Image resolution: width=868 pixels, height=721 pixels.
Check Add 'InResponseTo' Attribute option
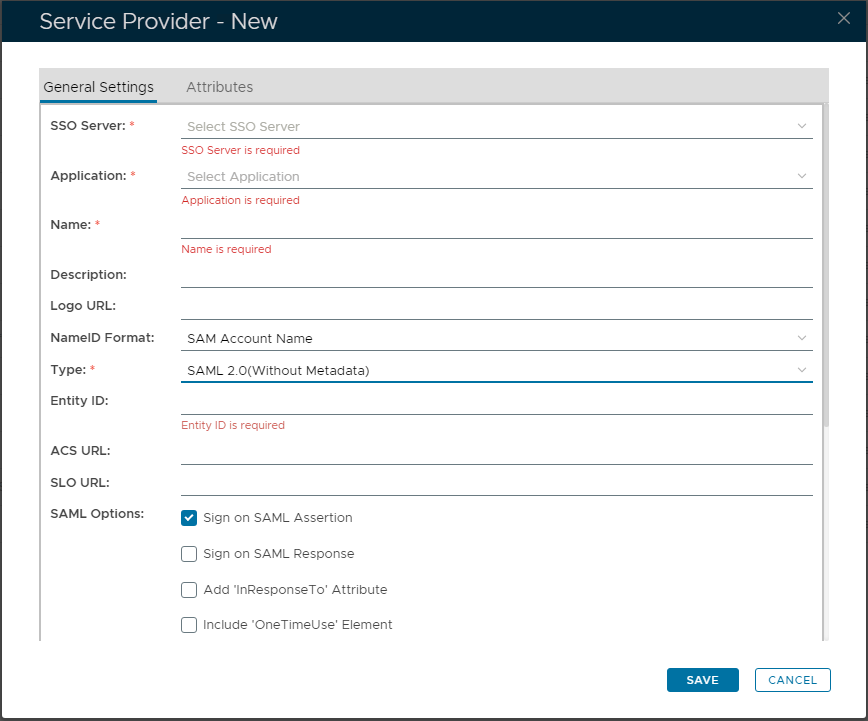pos(189,590)
